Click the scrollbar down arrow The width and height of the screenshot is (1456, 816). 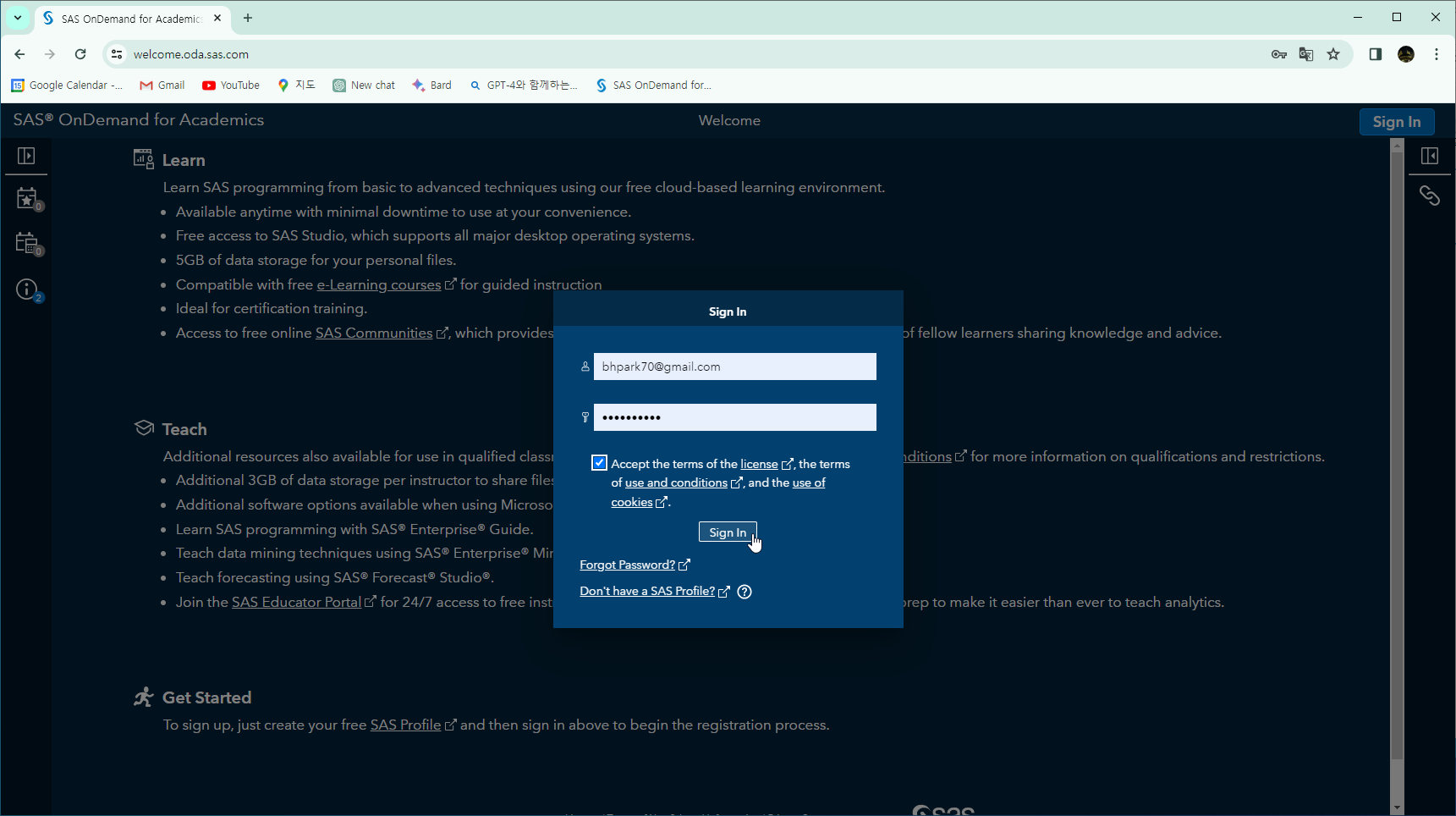1397,808
